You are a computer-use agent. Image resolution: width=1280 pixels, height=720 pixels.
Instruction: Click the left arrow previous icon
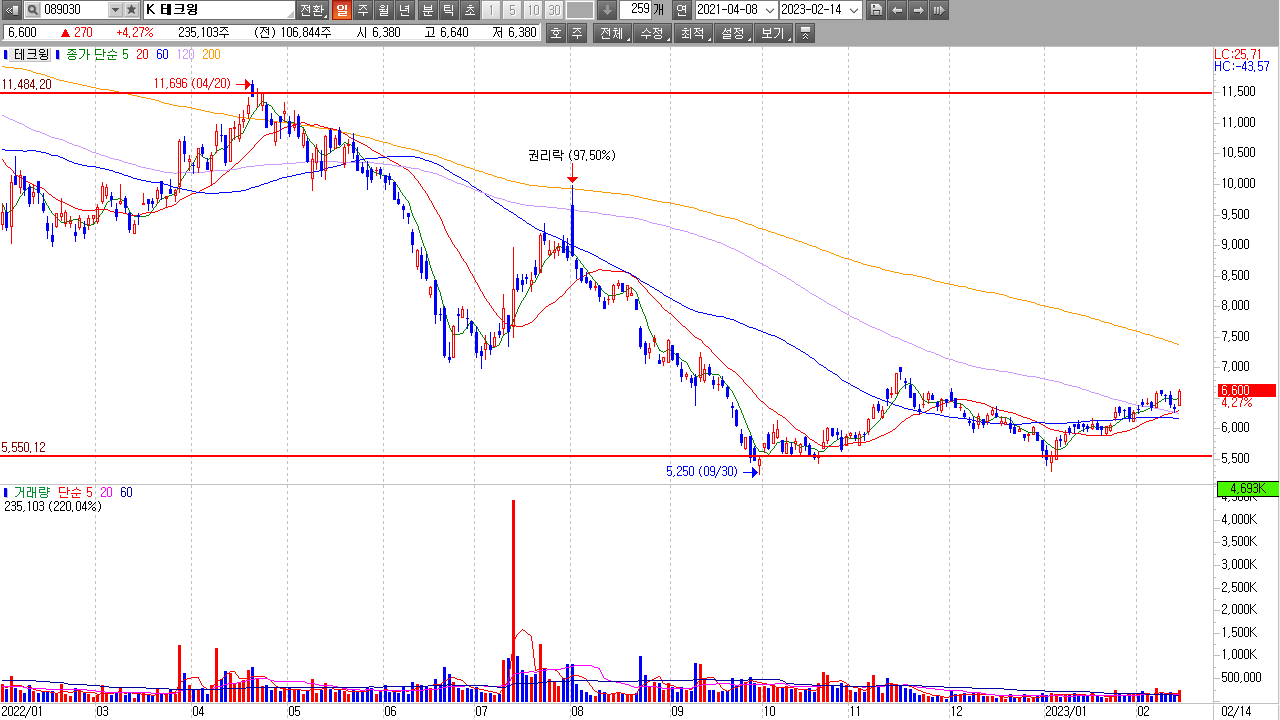tap(897, 10)
